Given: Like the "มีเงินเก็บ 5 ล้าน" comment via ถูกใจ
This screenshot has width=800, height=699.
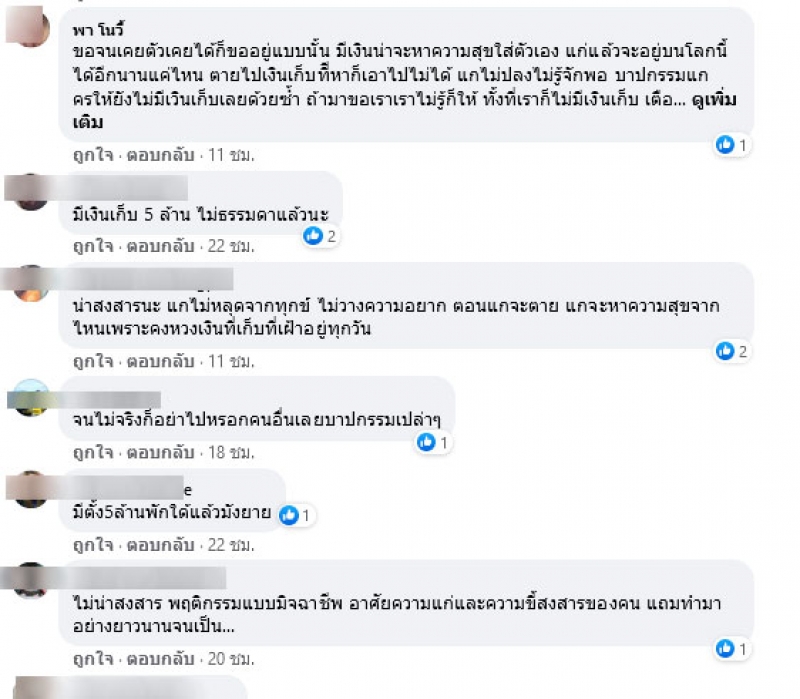Looking at the screenshot, I should tap(91, 245).
